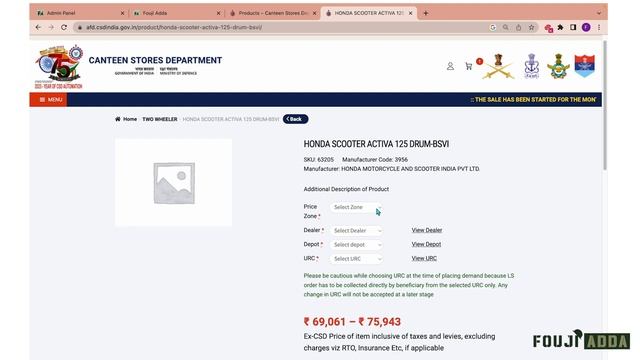Viewport: 640px width, 360px height.
Task: Open a new browser tab
Action: pyautogui.click(x=426, y=13)
